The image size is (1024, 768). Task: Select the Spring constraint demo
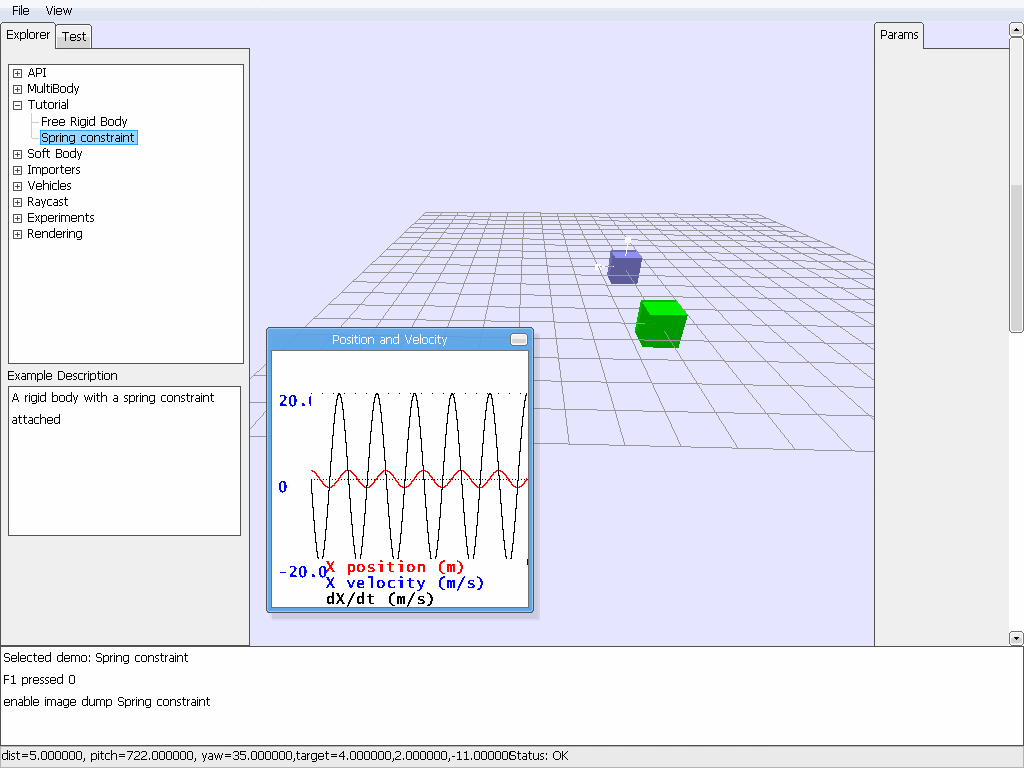pyautogui.click(x=88, y=137)
